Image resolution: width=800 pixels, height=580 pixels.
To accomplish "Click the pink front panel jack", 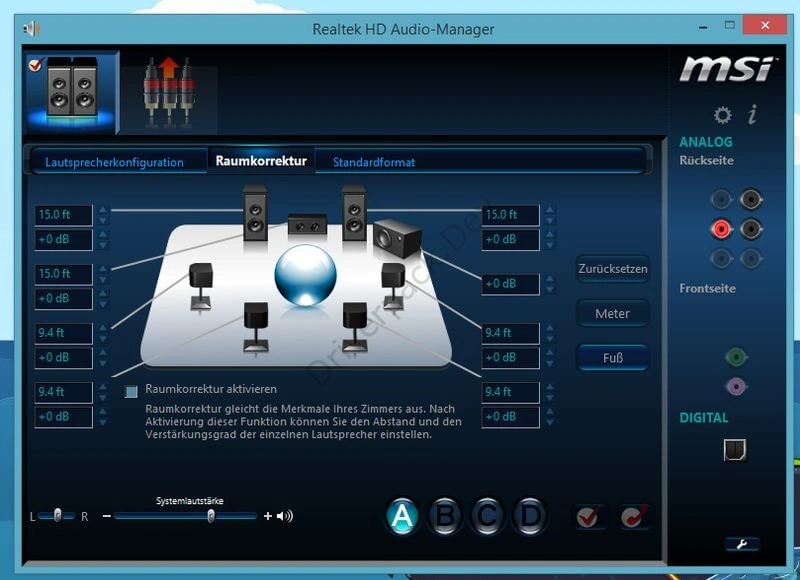I will [736, 387].
